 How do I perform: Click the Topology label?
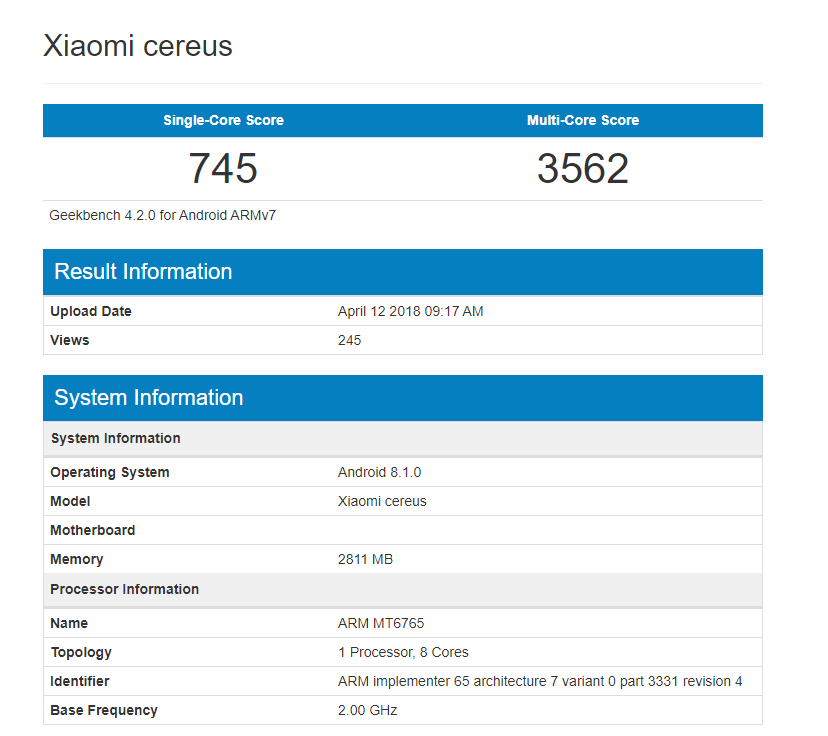coord(81,653)
